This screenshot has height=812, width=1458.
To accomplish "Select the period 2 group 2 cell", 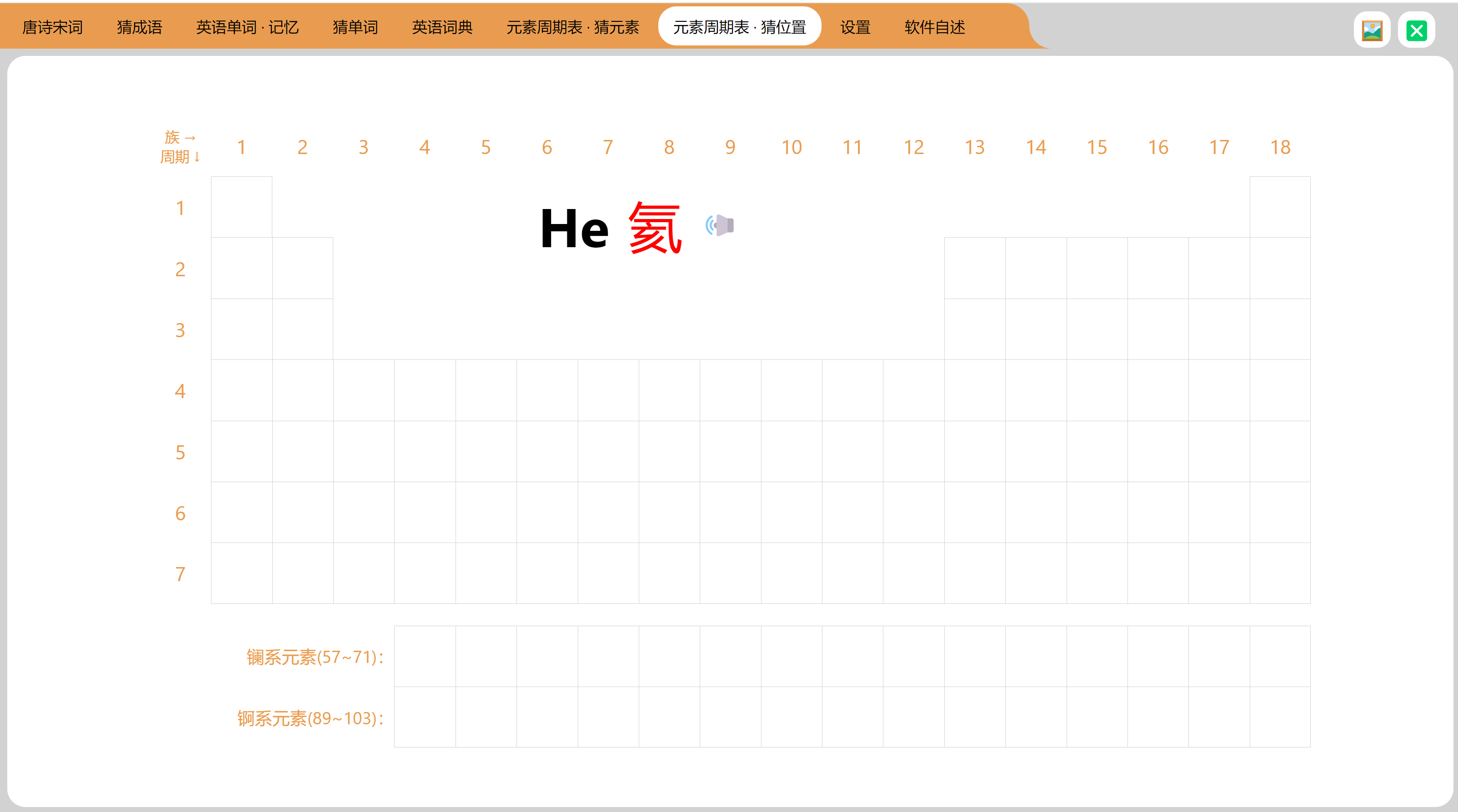I will coord(303,268).
